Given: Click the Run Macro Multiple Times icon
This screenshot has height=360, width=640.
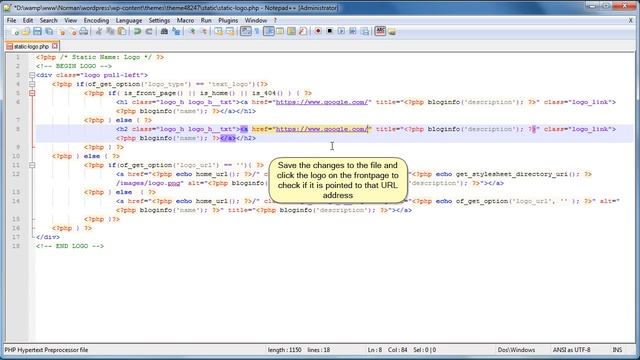Looking at the screenshot, I should pos(353,31).
